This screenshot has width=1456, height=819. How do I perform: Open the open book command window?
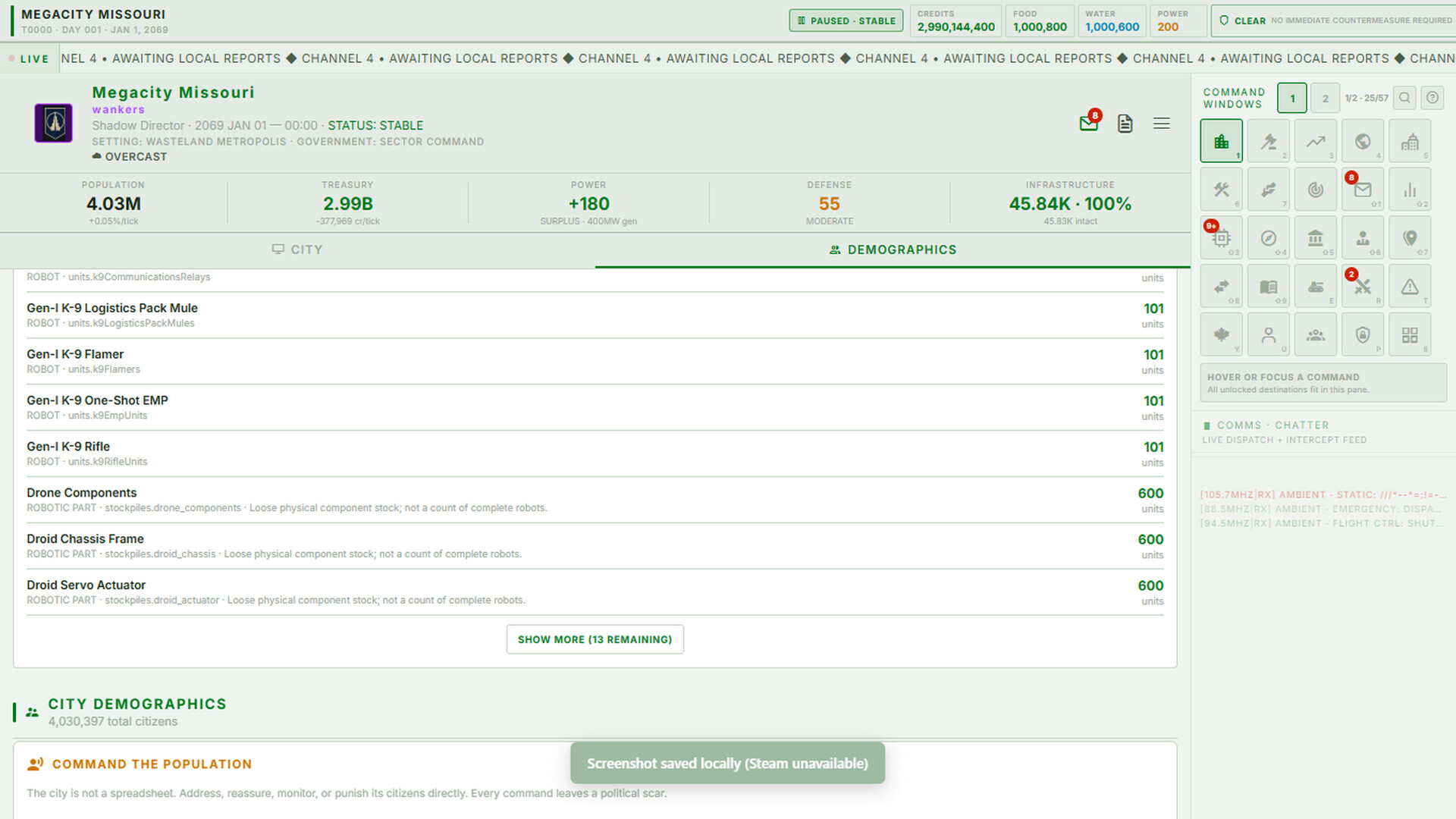tap(1268, 286)
